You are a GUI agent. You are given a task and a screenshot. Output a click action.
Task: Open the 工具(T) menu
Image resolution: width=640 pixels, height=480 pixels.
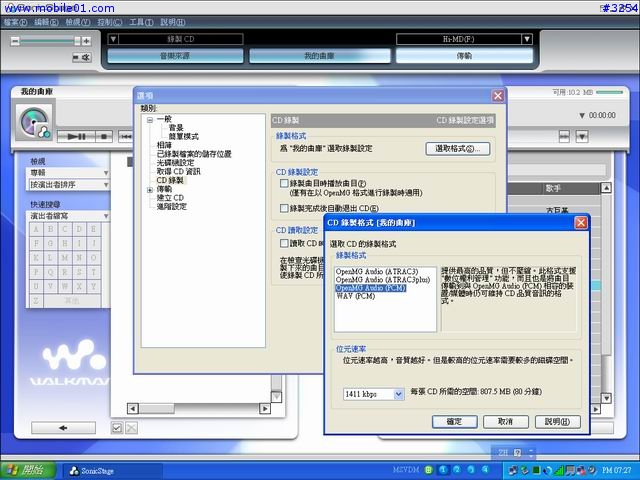pyautogui.click(x=141, y=22)
